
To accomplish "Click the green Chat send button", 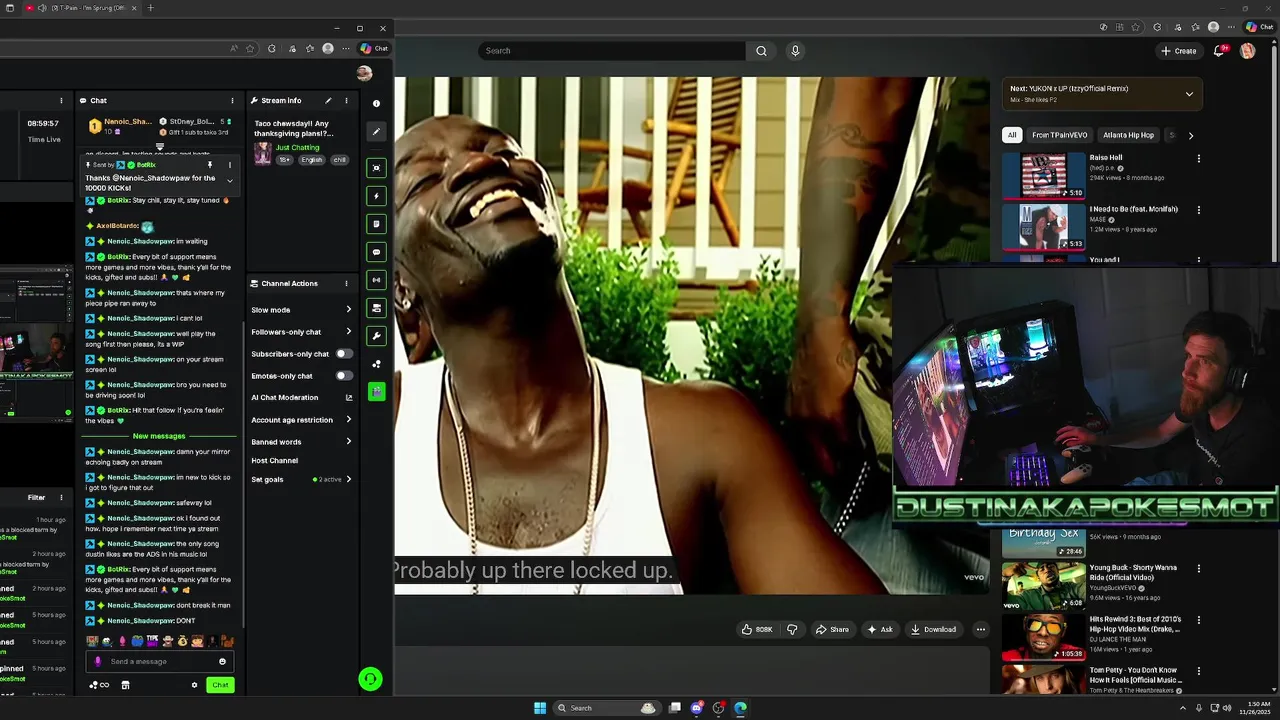I will [220, 685].
